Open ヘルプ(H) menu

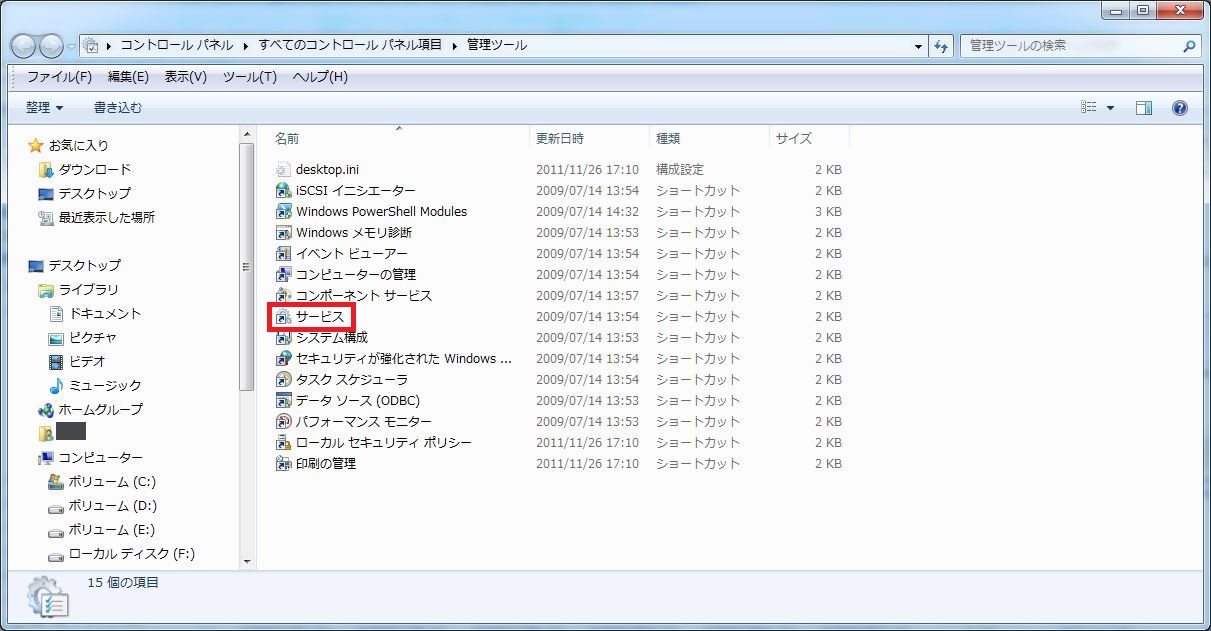coord(320,77)
